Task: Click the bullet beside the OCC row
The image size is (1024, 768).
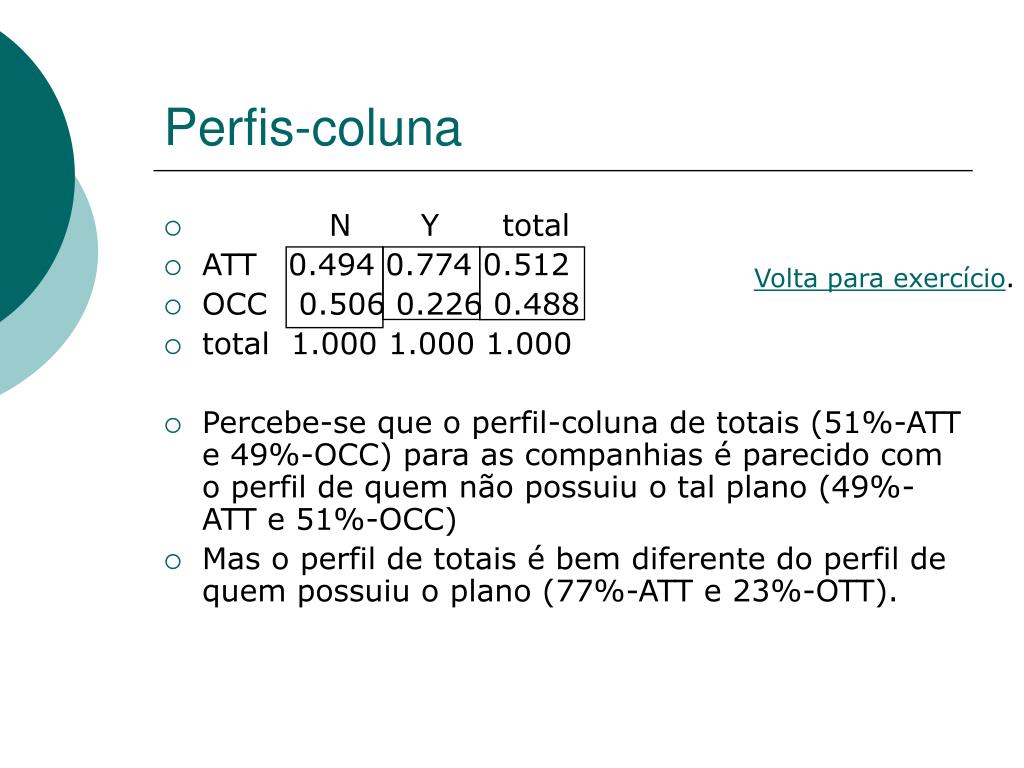Action: [173, 307]
